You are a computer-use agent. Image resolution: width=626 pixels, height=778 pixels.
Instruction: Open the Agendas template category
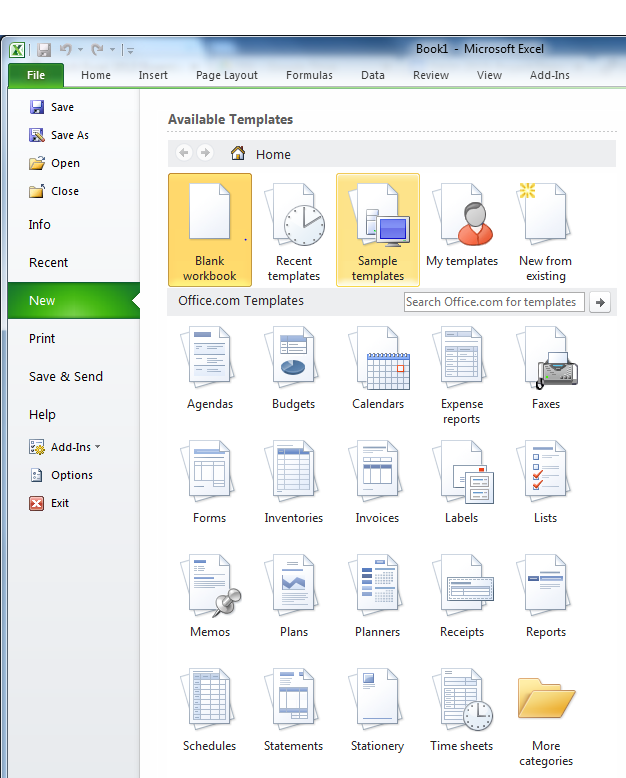(x=210, y=369)
